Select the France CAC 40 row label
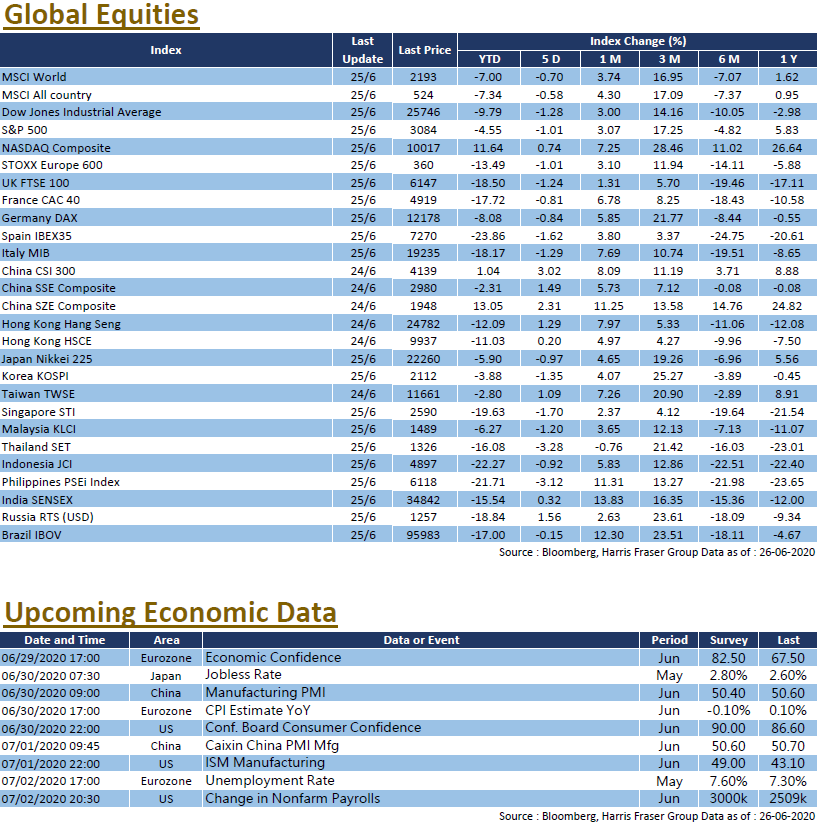Screen dimensions: 820x825 click(x=41, y=200)
